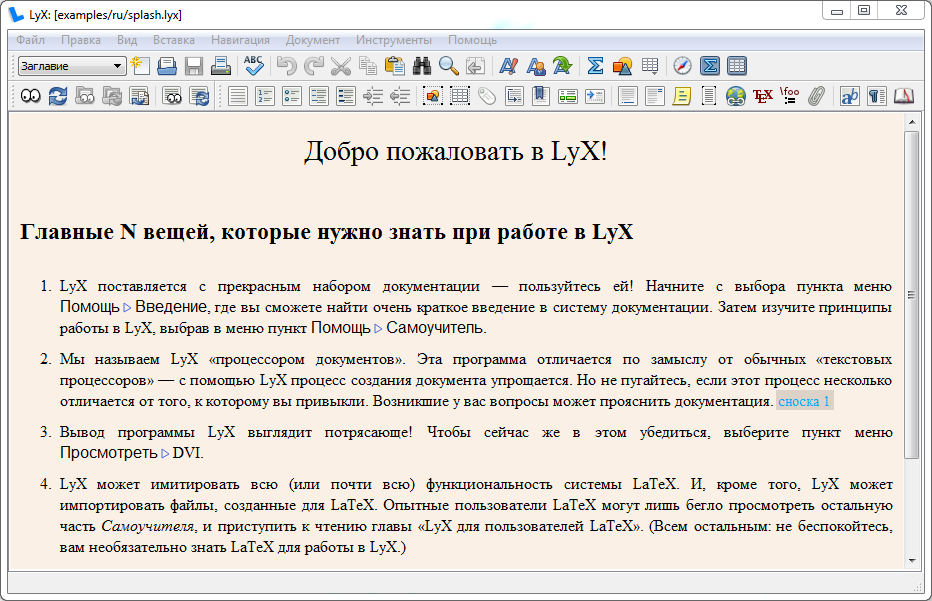Cut the selection with the scissors icon
The image size is (932, 601).
tap(341, 66)
